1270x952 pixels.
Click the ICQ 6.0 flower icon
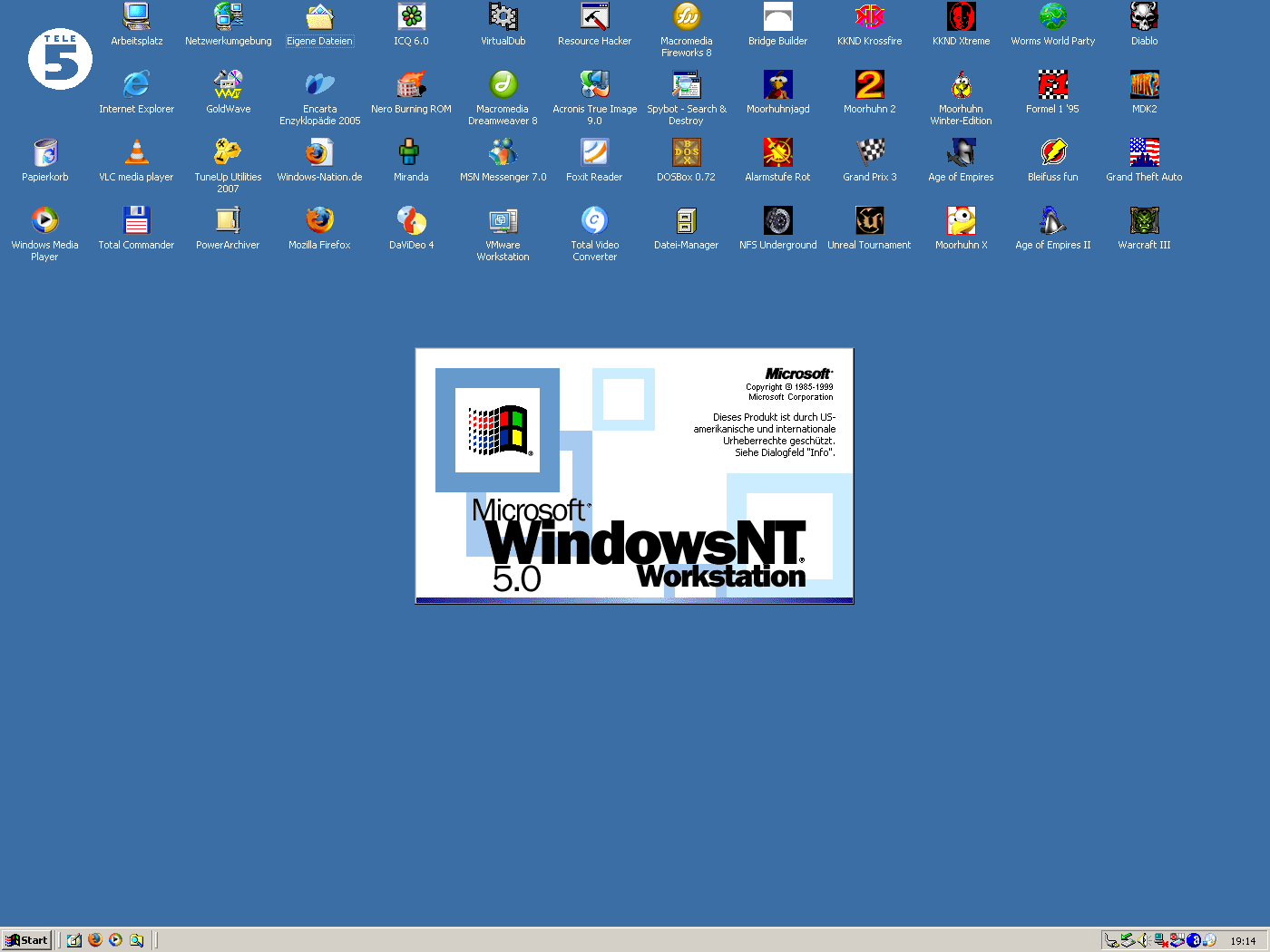(411, 17)
